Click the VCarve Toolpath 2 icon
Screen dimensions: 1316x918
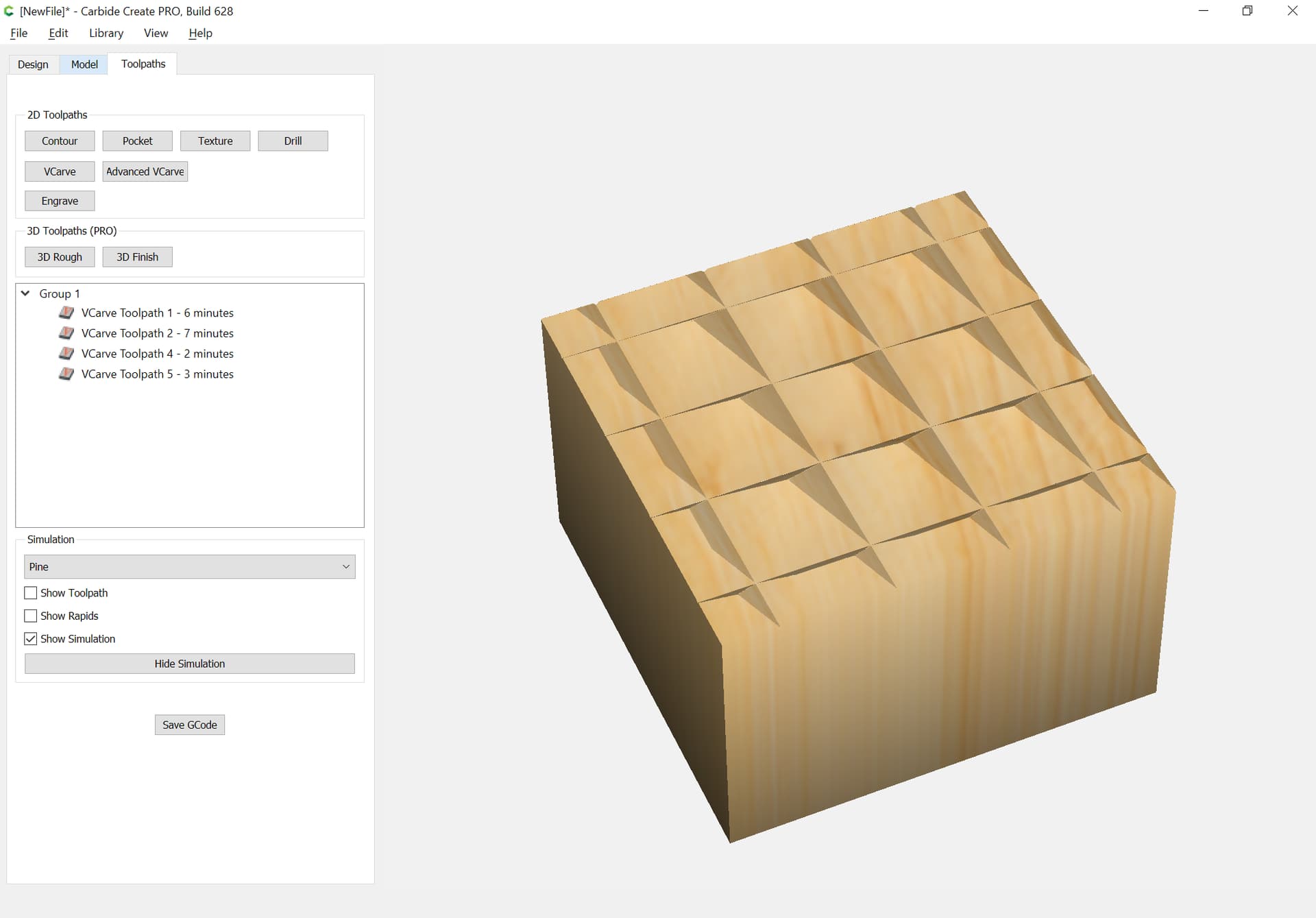tap(66, 333)
